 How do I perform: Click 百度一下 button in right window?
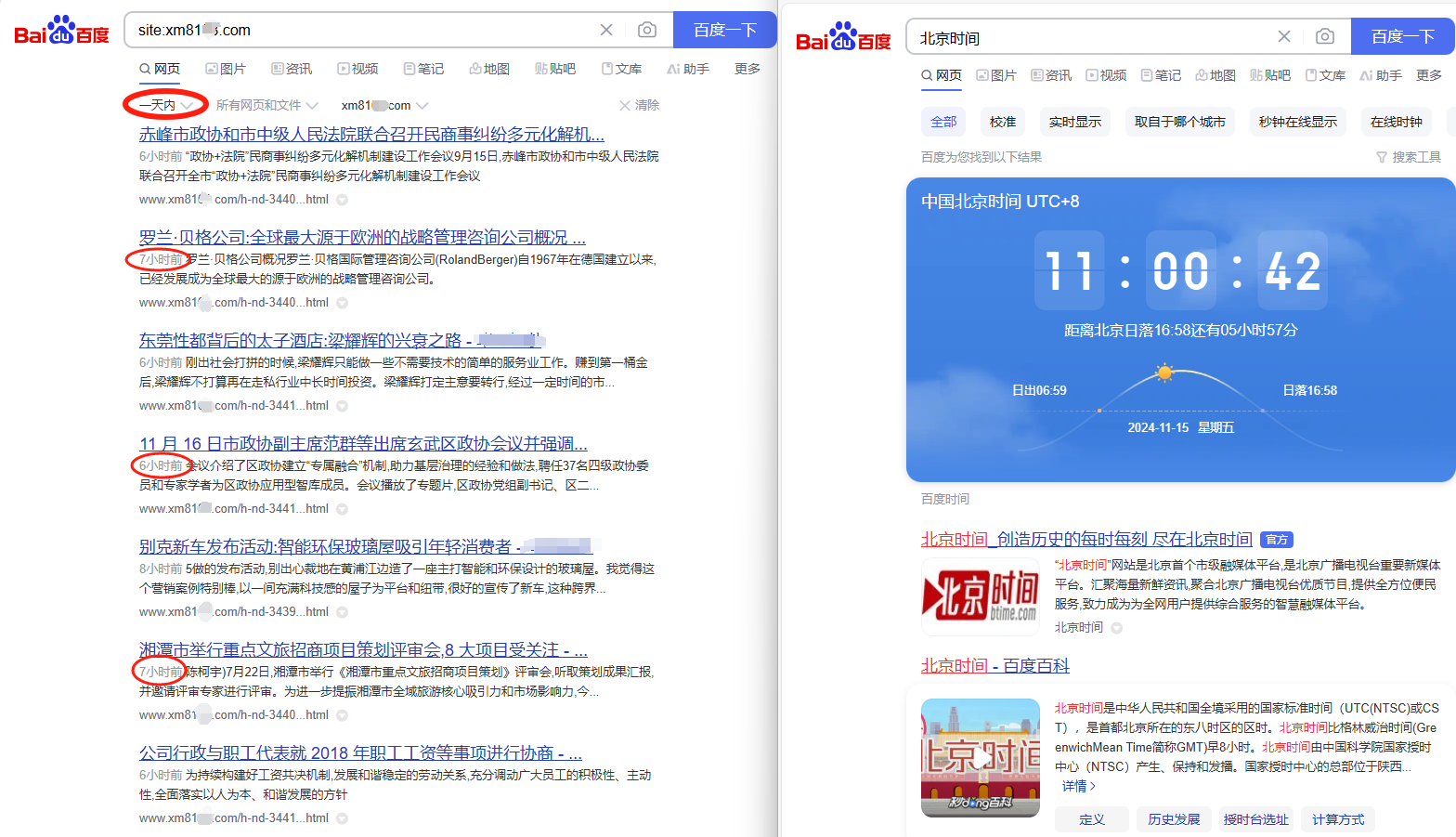tap(1403, 36)
